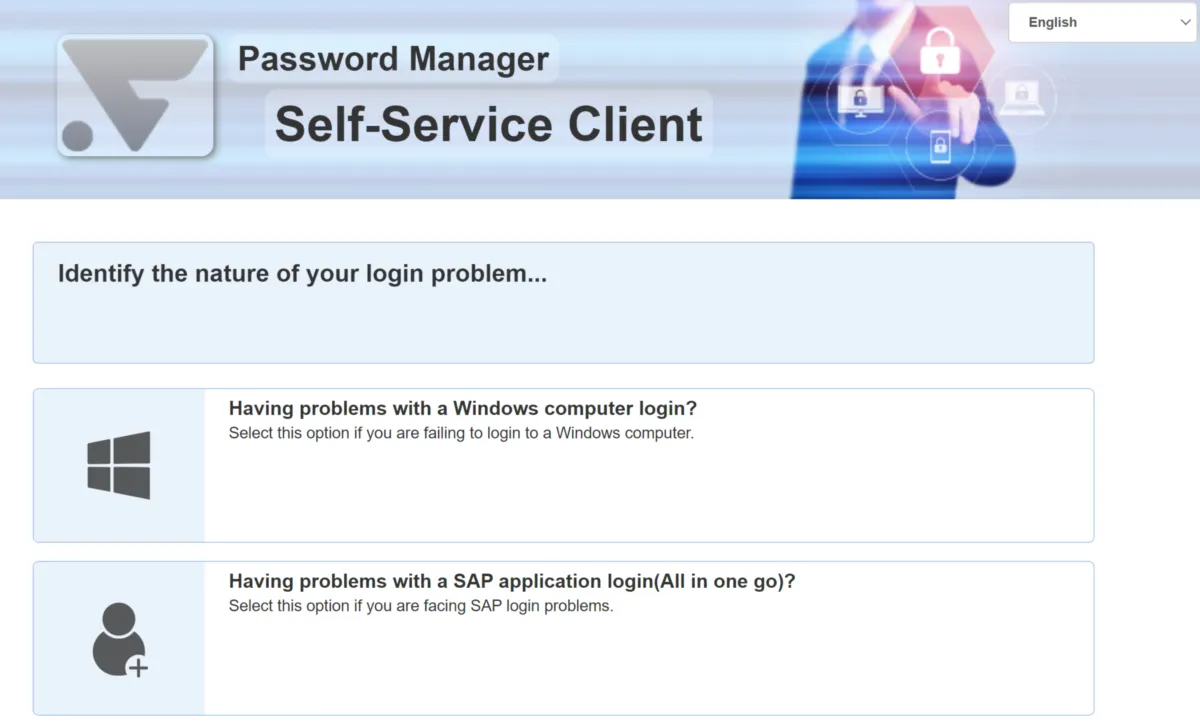Click blank area of the login problem panel
Screen dimensions: 1200x723
point(600,325)
